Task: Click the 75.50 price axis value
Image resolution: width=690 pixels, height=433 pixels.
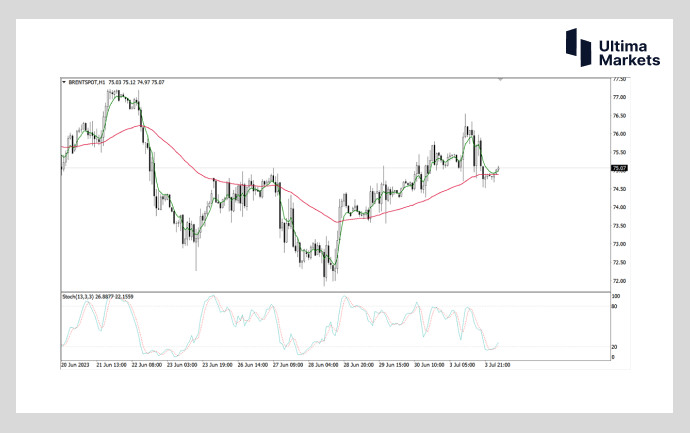Action: (x=619, y=153)
